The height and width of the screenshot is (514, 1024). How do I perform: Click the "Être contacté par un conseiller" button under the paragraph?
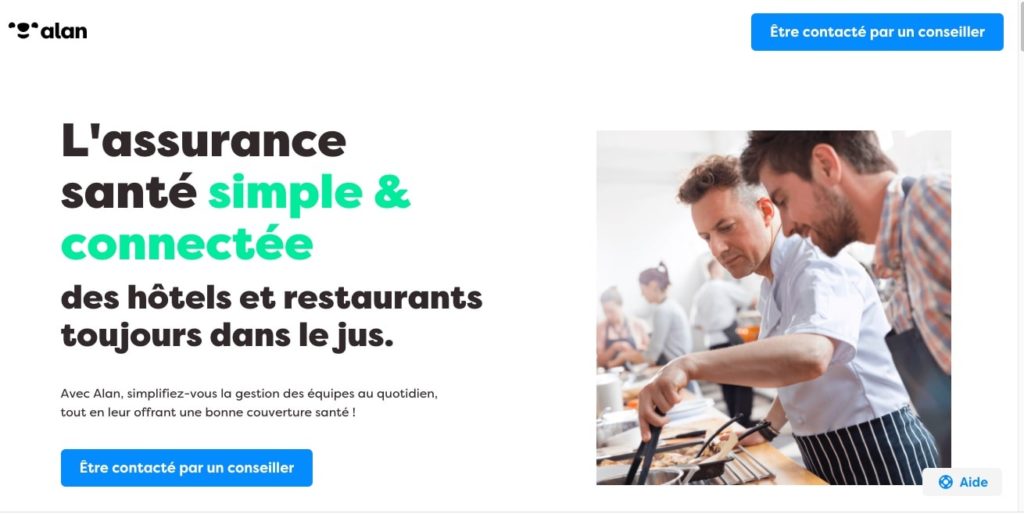pyautogui.click(x=187, y=468)
